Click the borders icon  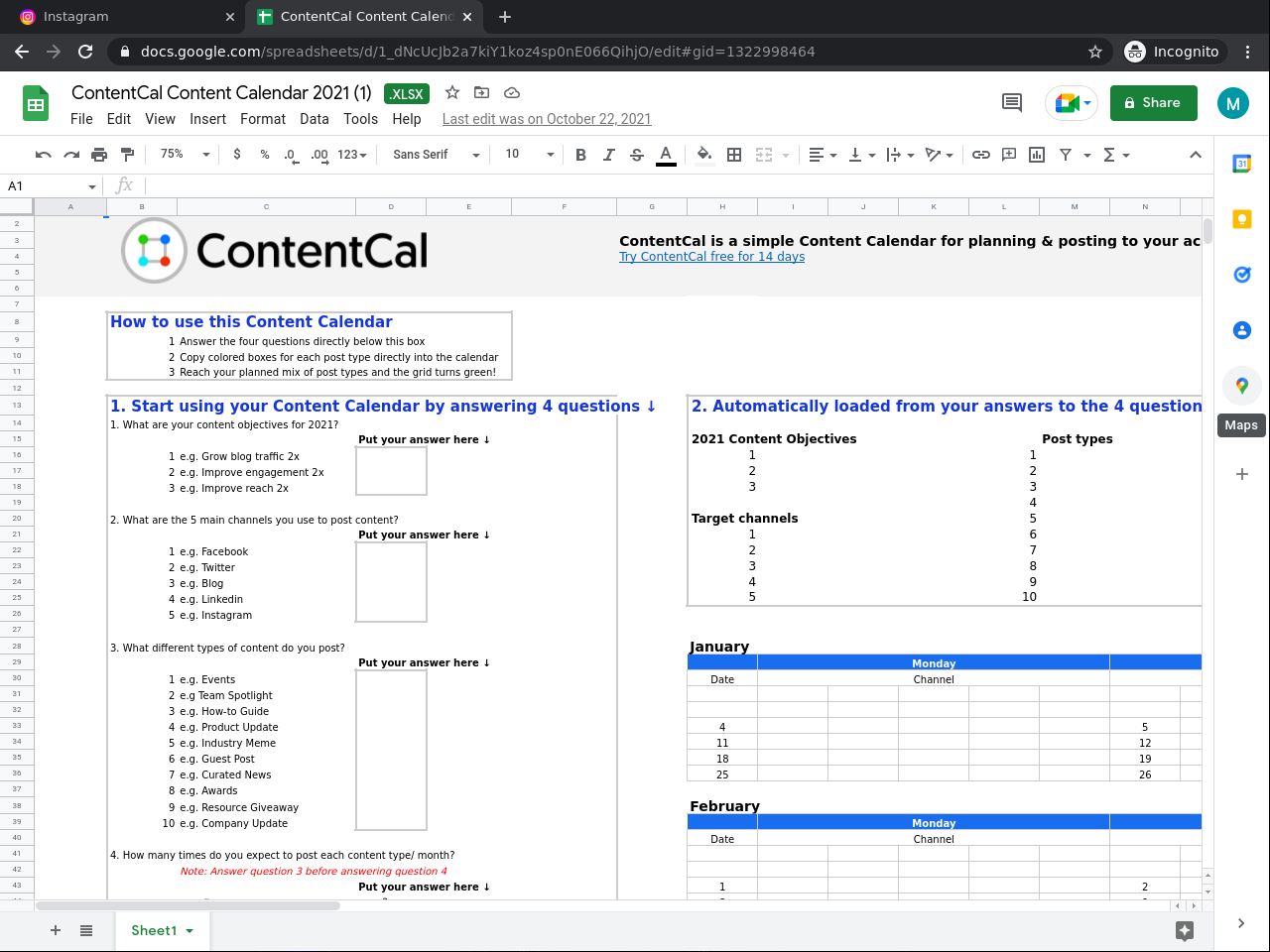click(x=734, y=155)
